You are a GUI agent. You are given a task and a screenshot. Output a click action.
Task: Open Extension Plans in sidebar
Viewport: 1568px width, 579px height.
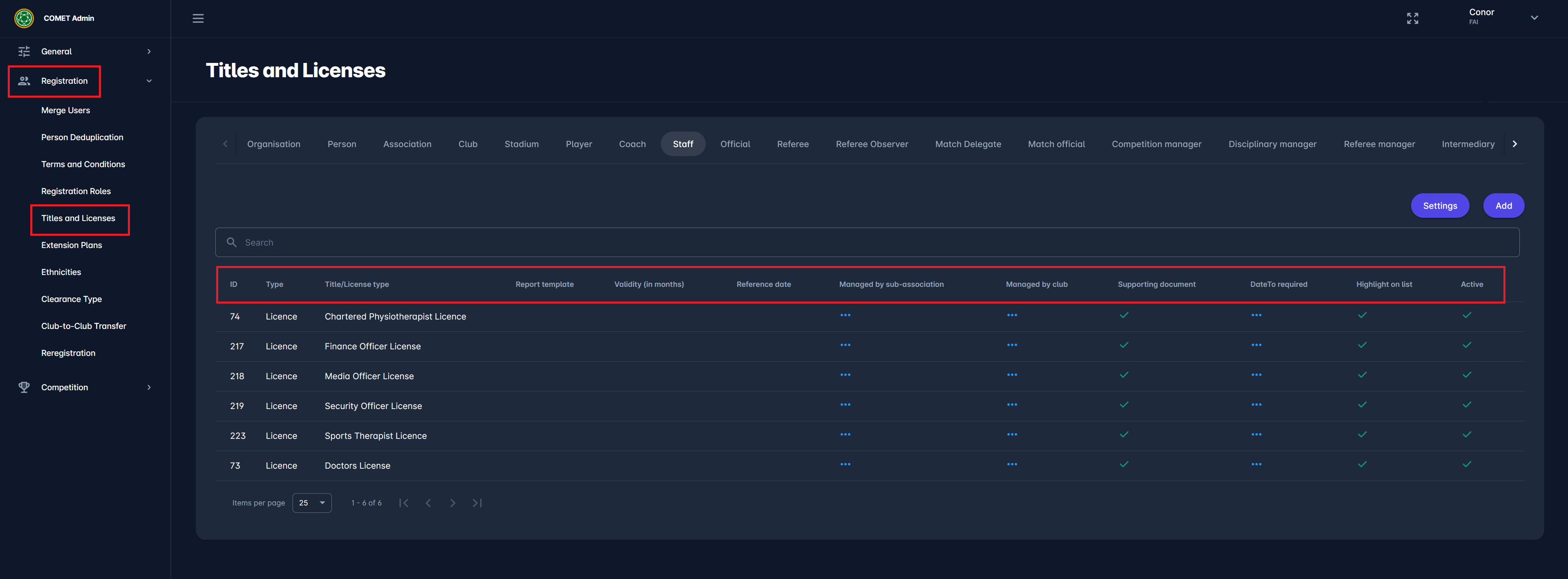71,245
